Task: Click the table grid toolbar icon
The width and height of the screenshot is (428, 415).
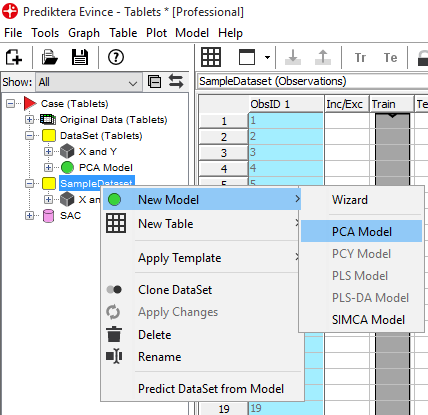Action: (211, 57)
